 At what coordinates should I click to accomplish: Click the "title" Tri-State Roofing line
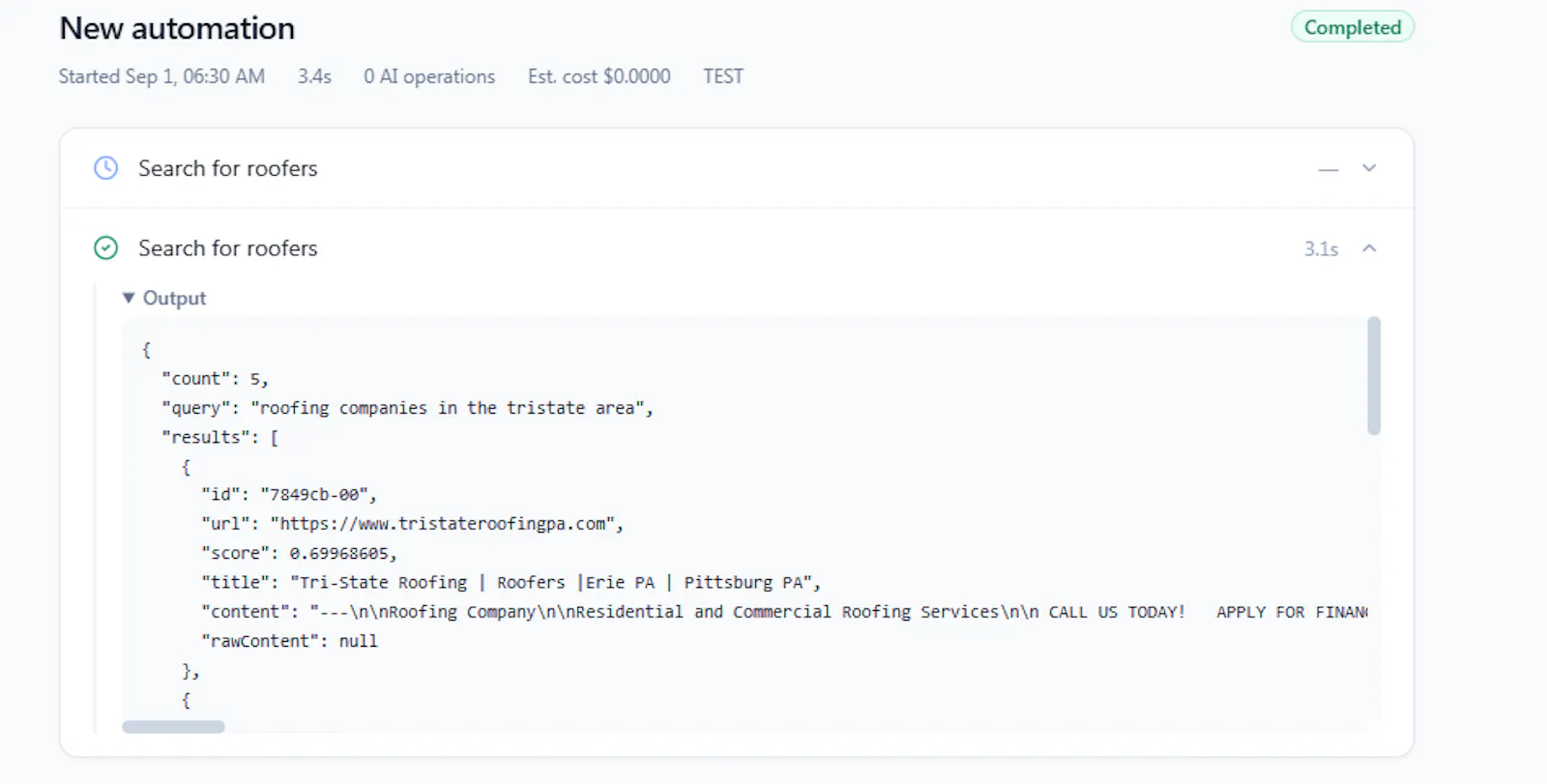point(511,582)
